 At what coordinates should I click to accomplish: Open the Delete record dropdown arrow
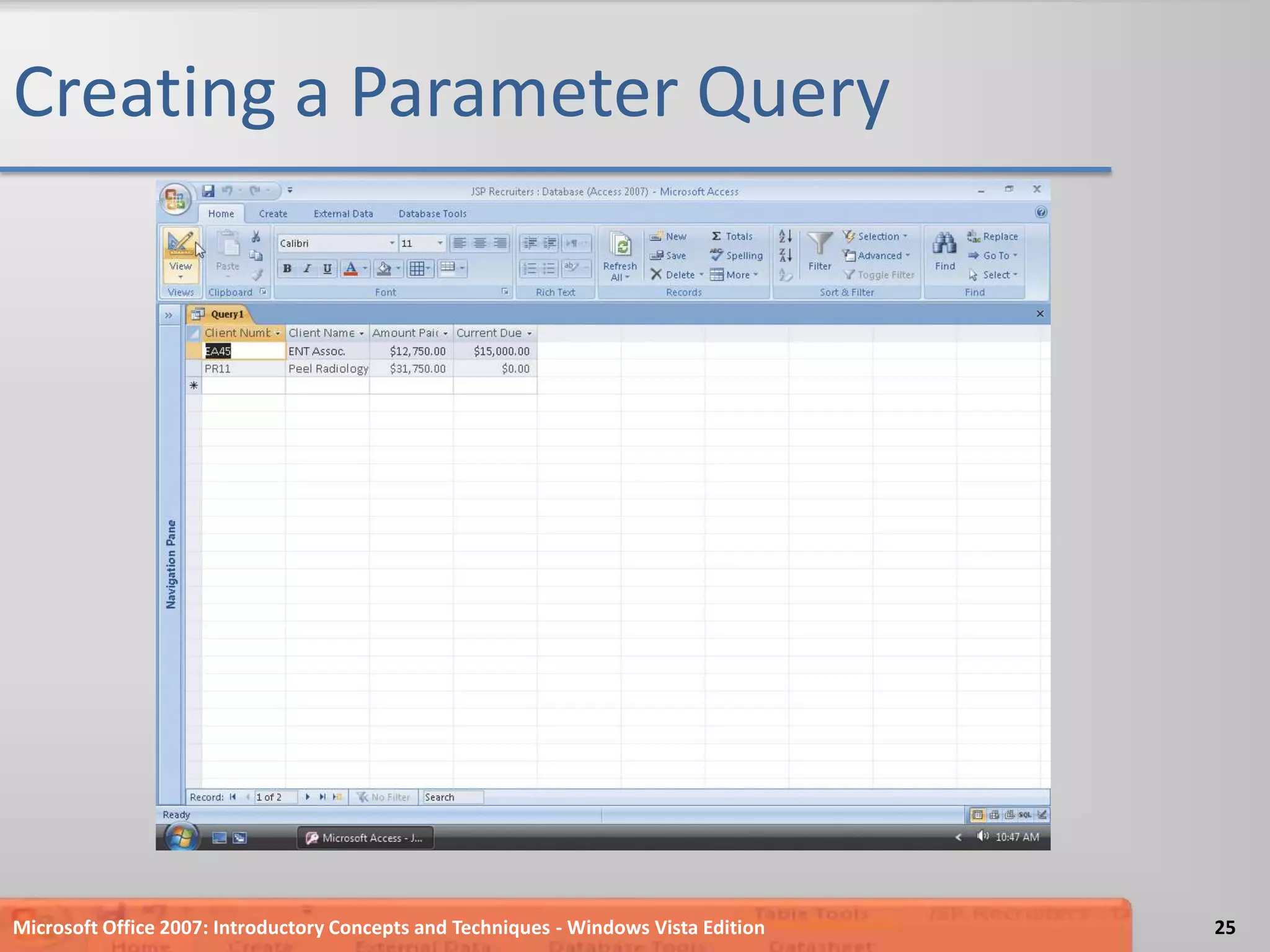701,275
